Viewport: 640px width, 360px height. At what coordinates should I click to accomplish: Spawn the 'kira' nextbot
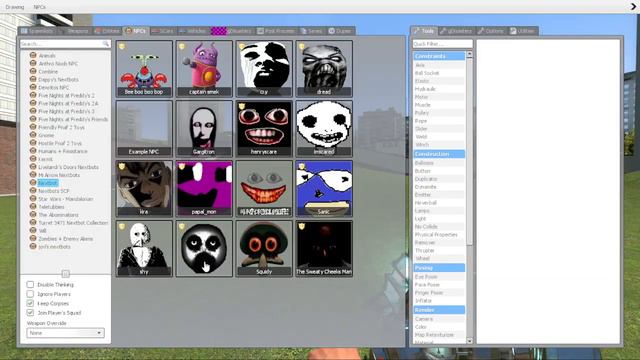tap(144, 189)
